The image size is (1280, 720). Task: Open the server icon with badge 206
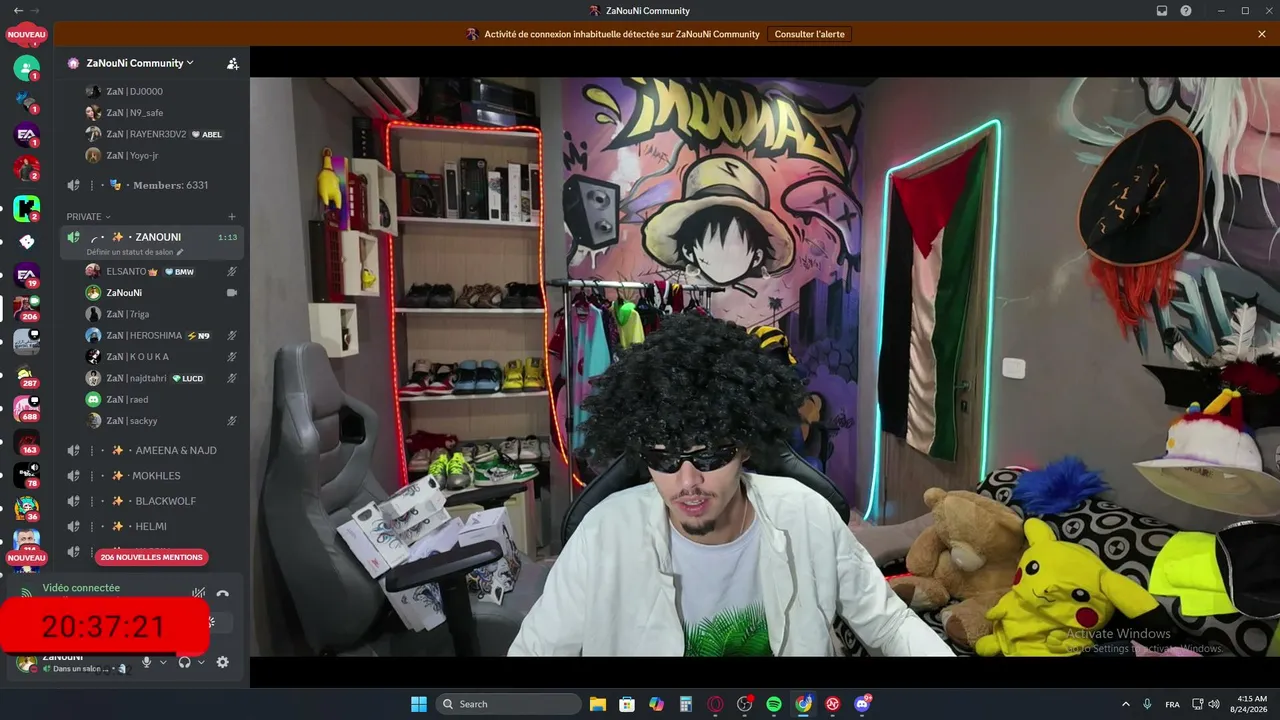[x=27, y=308]
